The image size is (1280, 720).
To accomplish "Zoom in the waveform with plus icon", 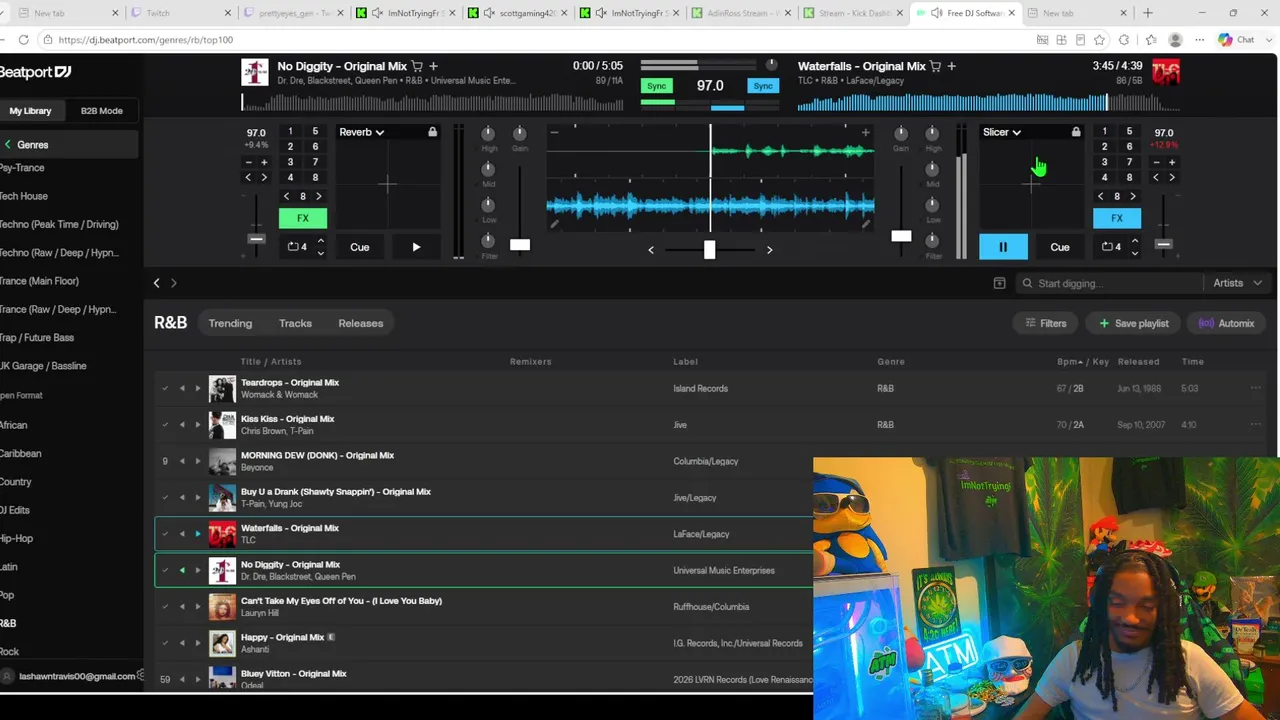I will (865, 132).
